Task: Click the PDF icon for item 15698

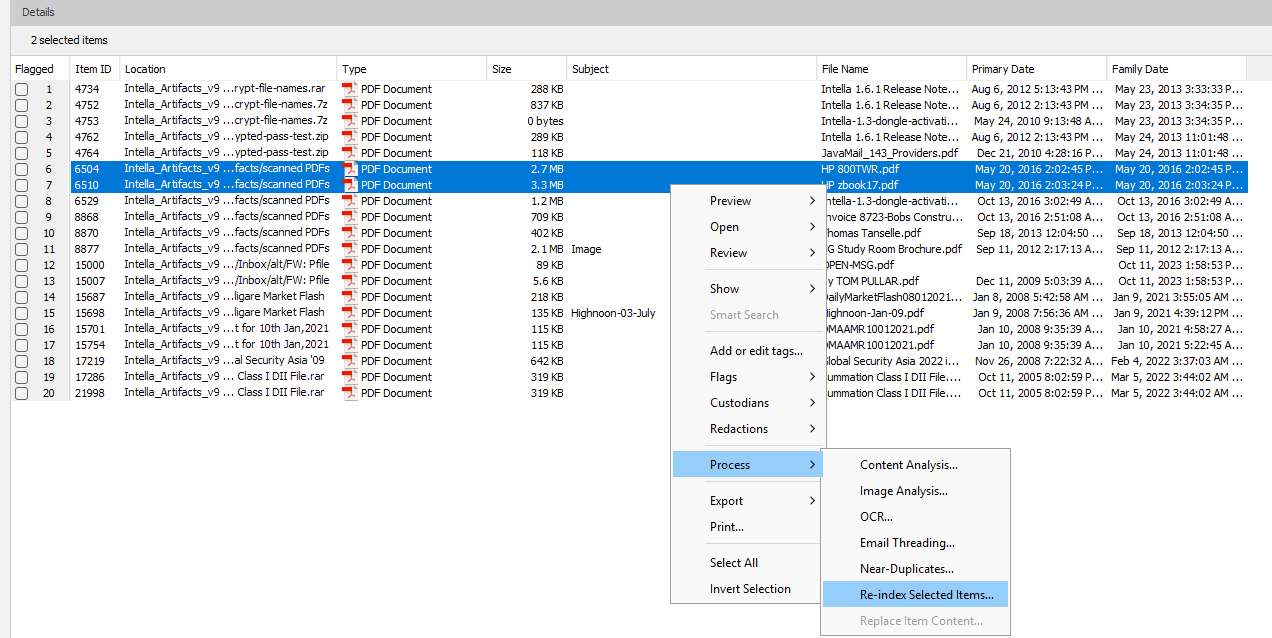Action: pyautogui.click(x=349, y=313)
